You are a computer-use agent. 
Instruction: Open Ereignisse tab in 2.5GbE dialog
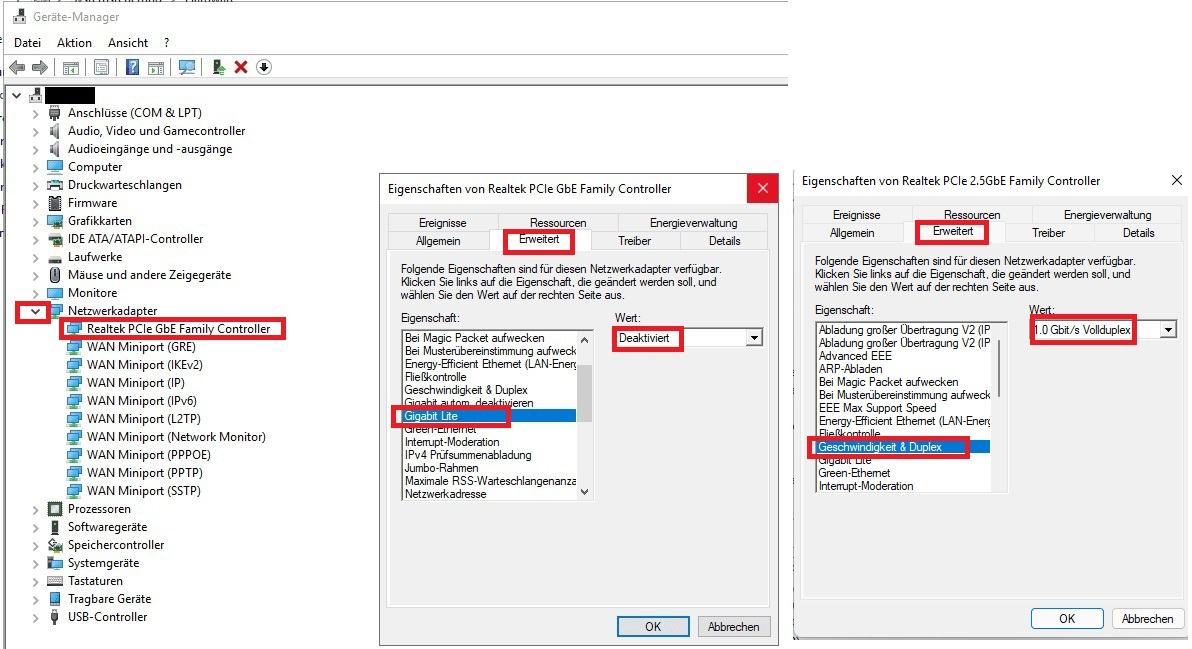tap(856, 215)
